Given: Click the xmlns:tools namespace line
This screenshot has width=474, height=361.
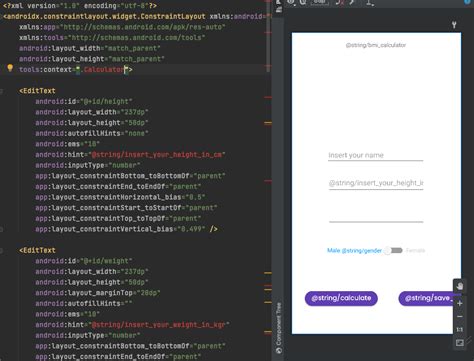Looking at the screenshot, I should (112, 38).
